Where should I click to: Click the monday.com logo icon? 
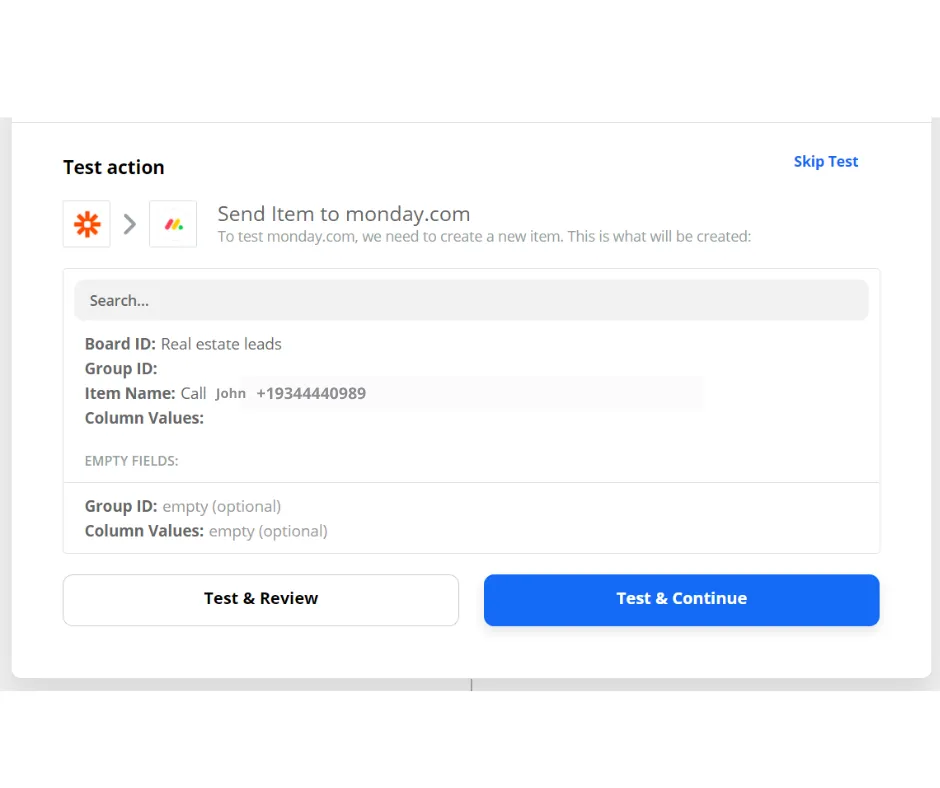tap(173, 224)
